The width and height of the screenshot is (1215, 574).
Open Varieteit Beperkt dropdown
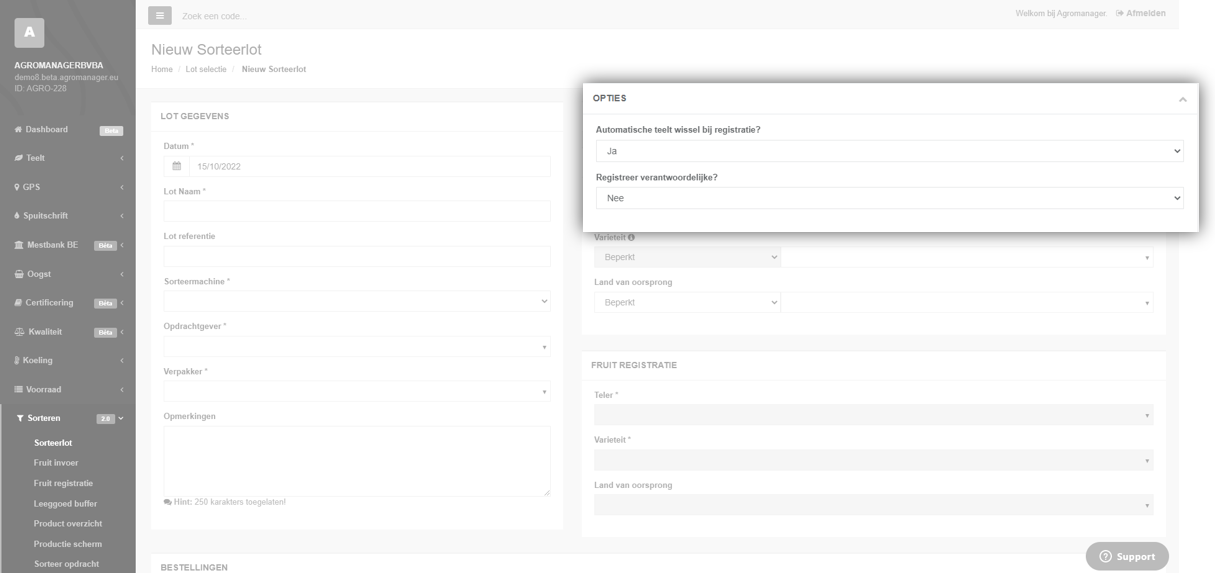pos(687,257)
